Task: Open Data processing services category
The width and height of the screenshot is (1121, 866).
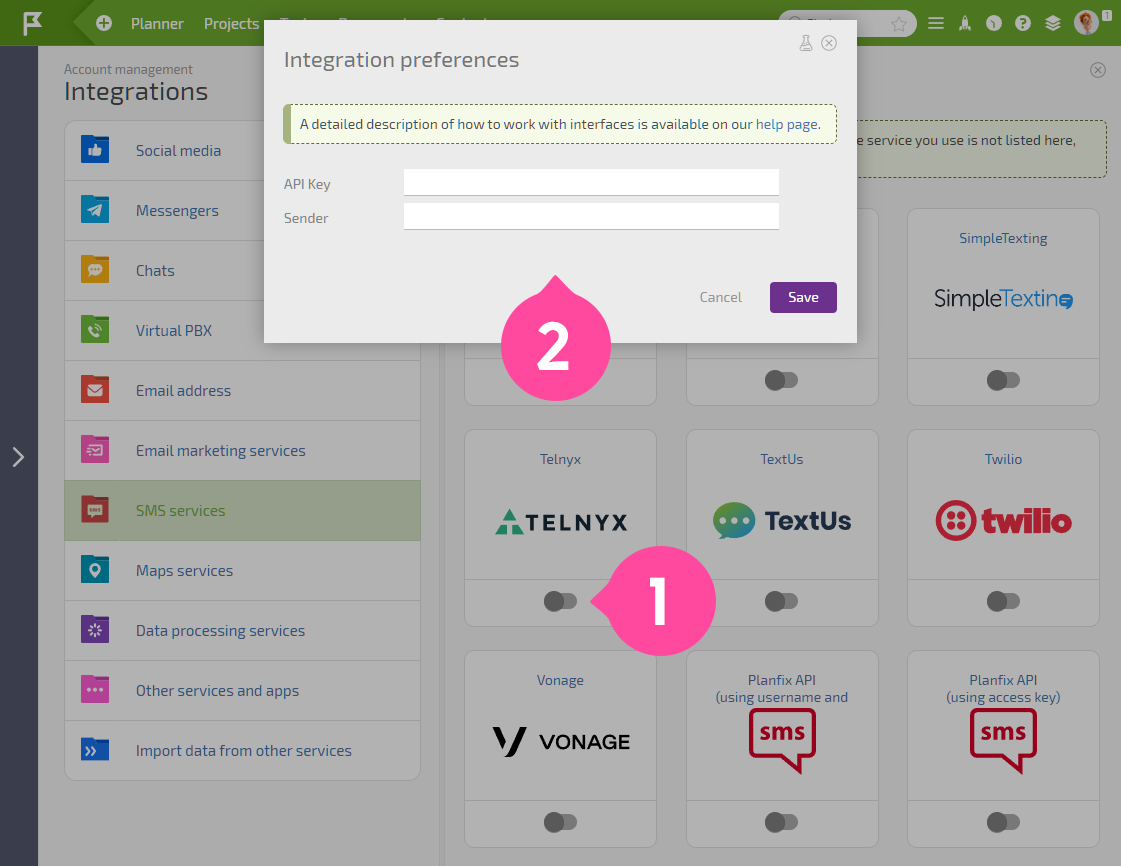Action: (242, 631)
